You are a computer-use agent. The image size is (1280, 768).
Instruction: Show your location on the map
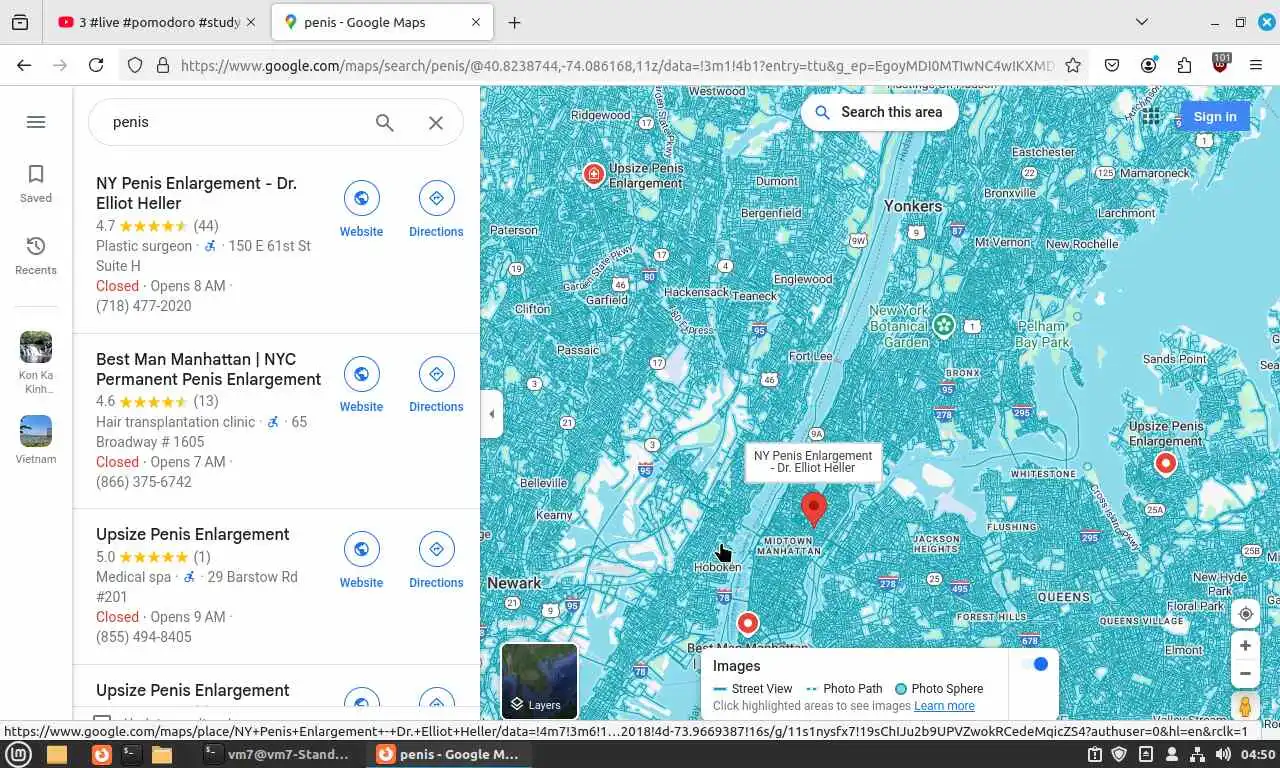coord(1245,614)
